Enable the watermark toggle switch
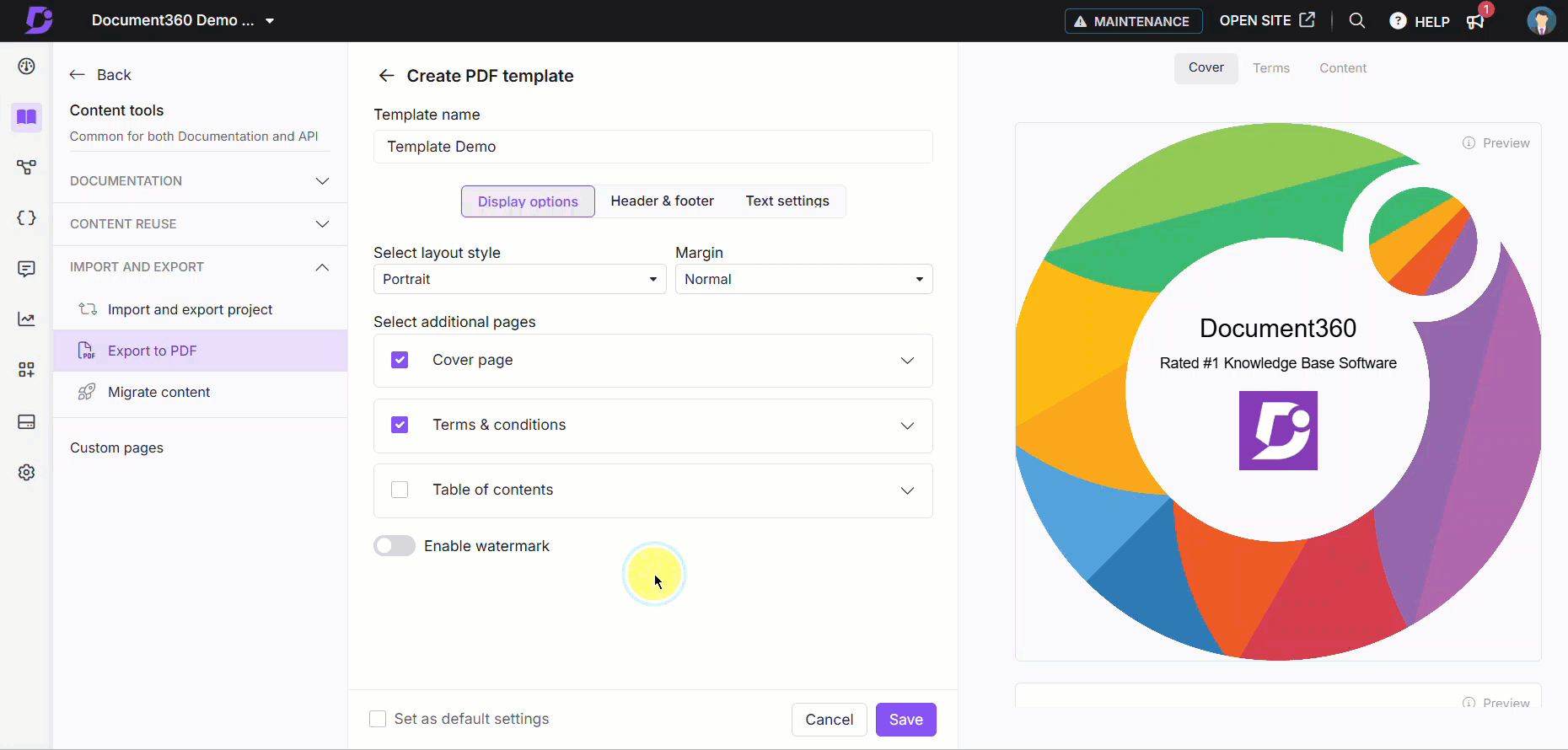The image size is (1568, 750). coord(395,546)
